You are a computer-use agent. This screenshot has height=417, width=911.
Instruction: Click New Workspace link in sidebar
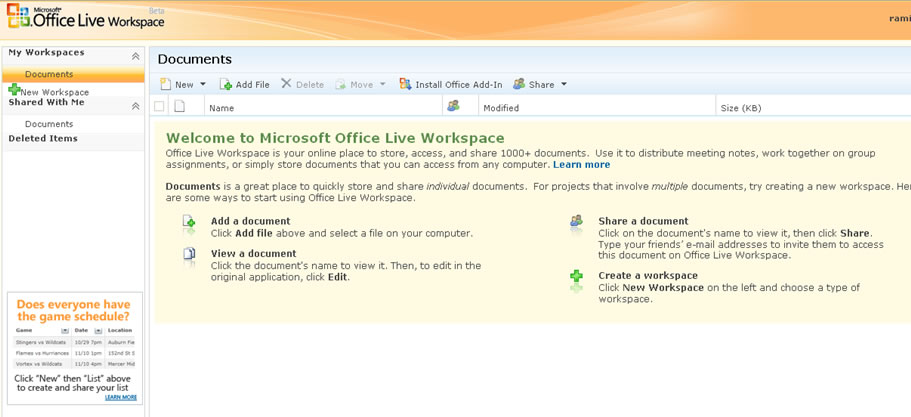point(55,92)
